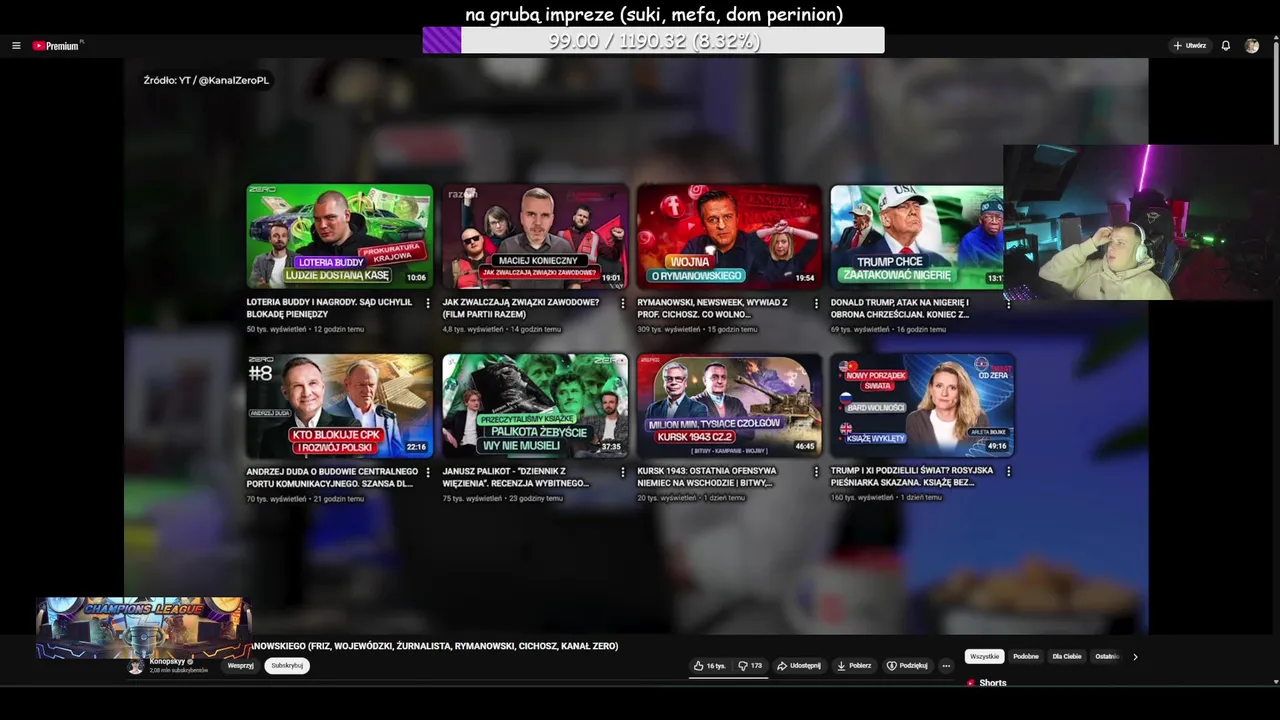Image resolution: width=1280 pixels, height=720 pixels.
Task: Click title 'JANUSZ PALIKOT - DZIENNIK Z'
Action: coord(504,471)
